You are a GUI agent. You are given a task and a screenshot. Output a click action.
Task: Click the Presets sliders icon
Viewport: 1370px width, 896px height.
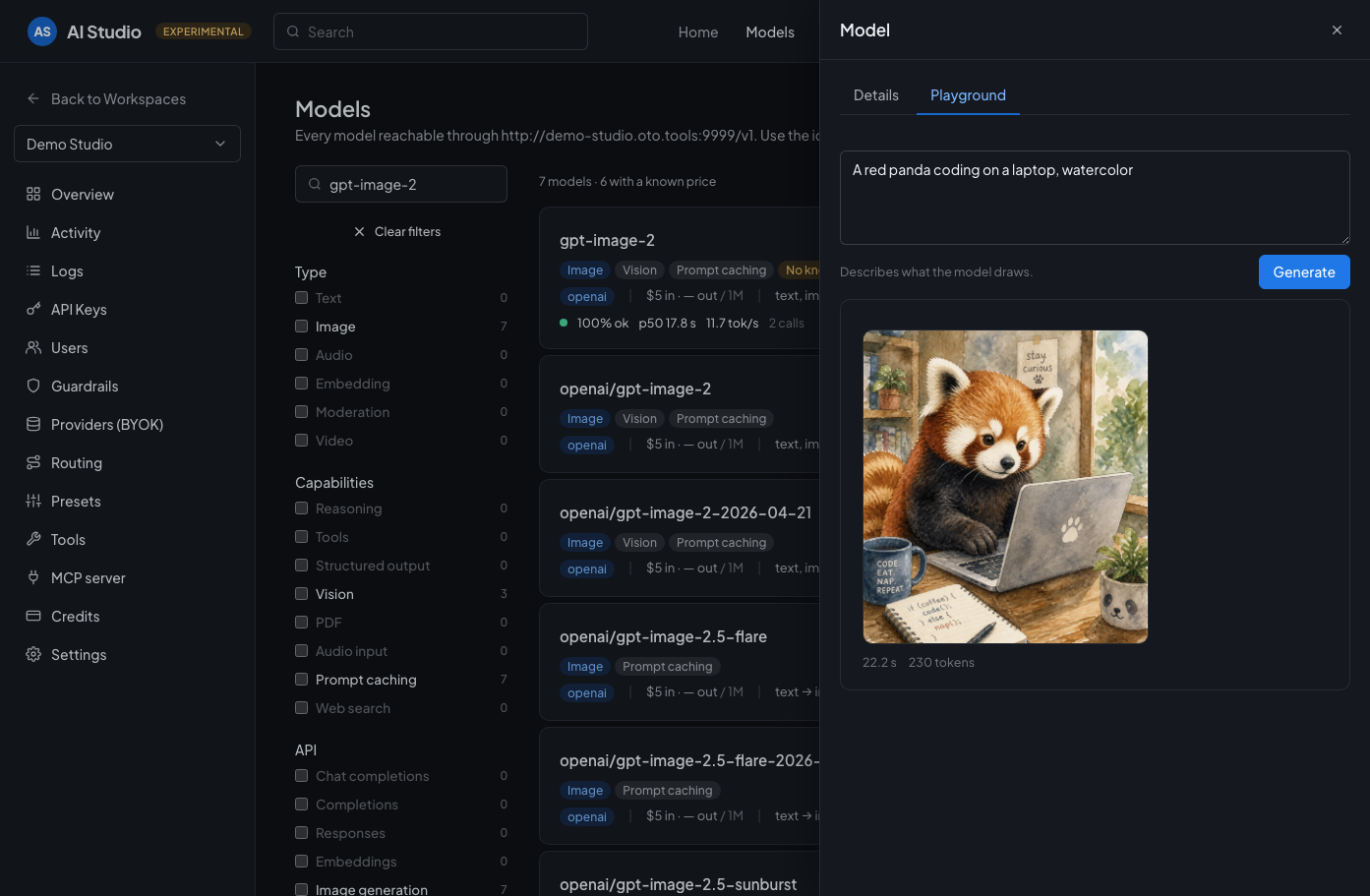click(33, 501)
